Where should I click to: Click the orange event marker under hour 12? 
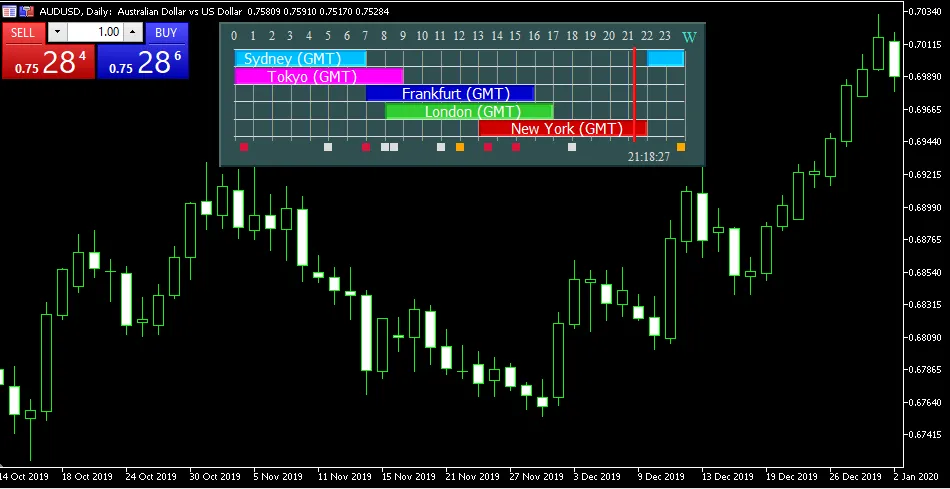coord(460,147)
